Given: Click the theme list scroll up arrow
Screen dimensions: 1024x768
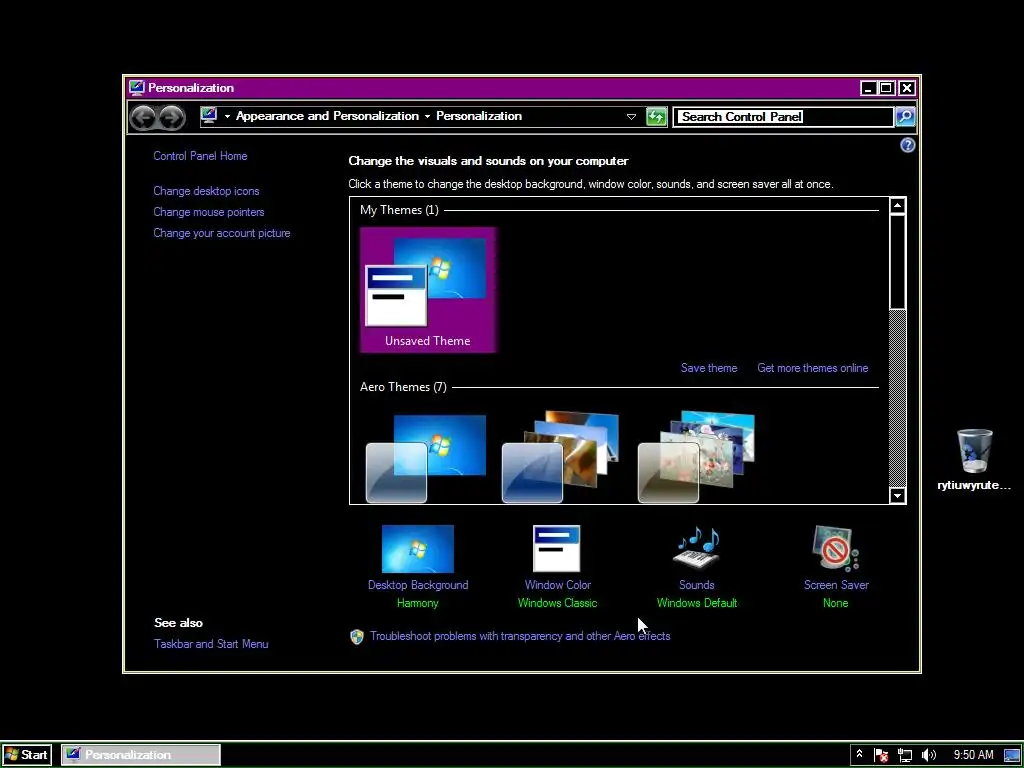Looking at the screenshot, I should point(897,206).
